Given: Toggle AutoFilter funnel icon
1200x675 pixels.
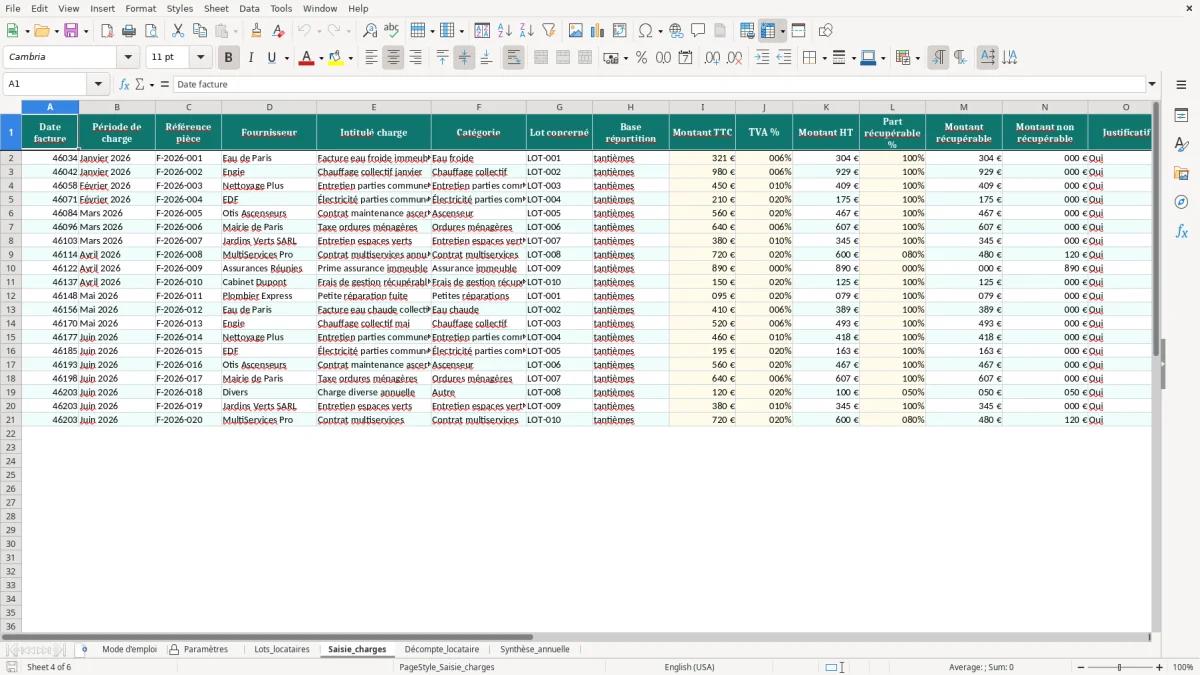Looking at the screenshot, I should 548,31.
